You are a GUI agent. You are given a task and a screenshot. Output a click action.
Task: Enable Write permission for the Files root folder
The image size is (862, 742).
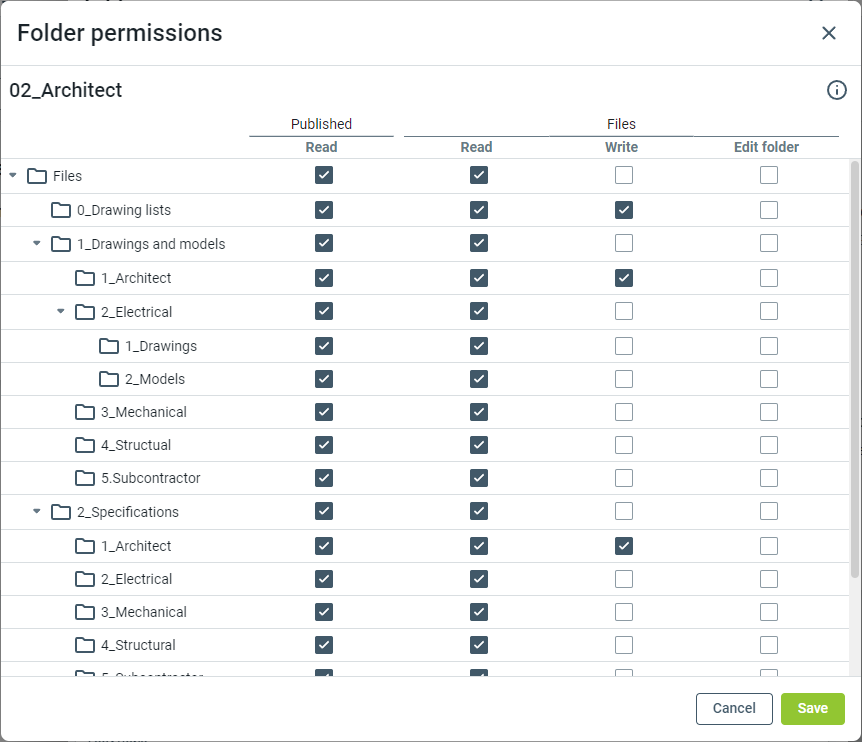(x=624, y=175)
